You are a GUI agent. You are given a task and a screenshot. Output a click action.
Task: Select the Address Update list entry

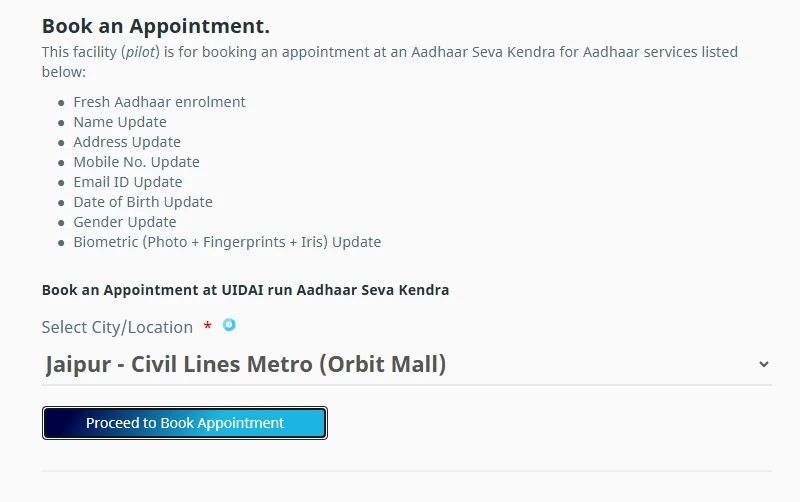point(127,142)
